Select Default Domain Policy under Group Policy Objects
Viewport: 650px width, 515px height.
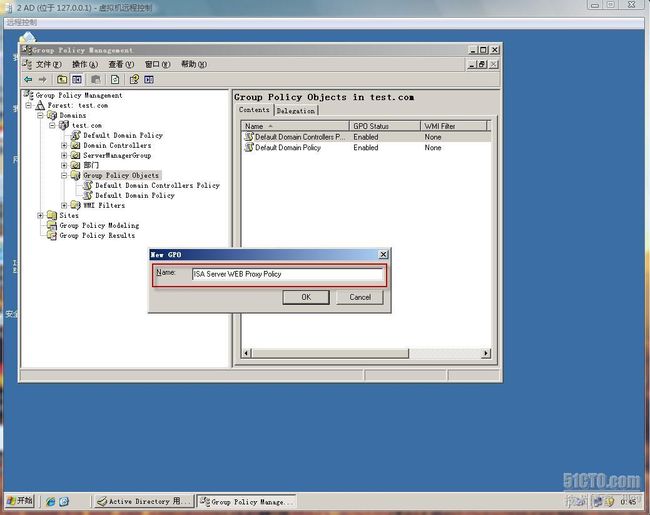coord(135,195)
